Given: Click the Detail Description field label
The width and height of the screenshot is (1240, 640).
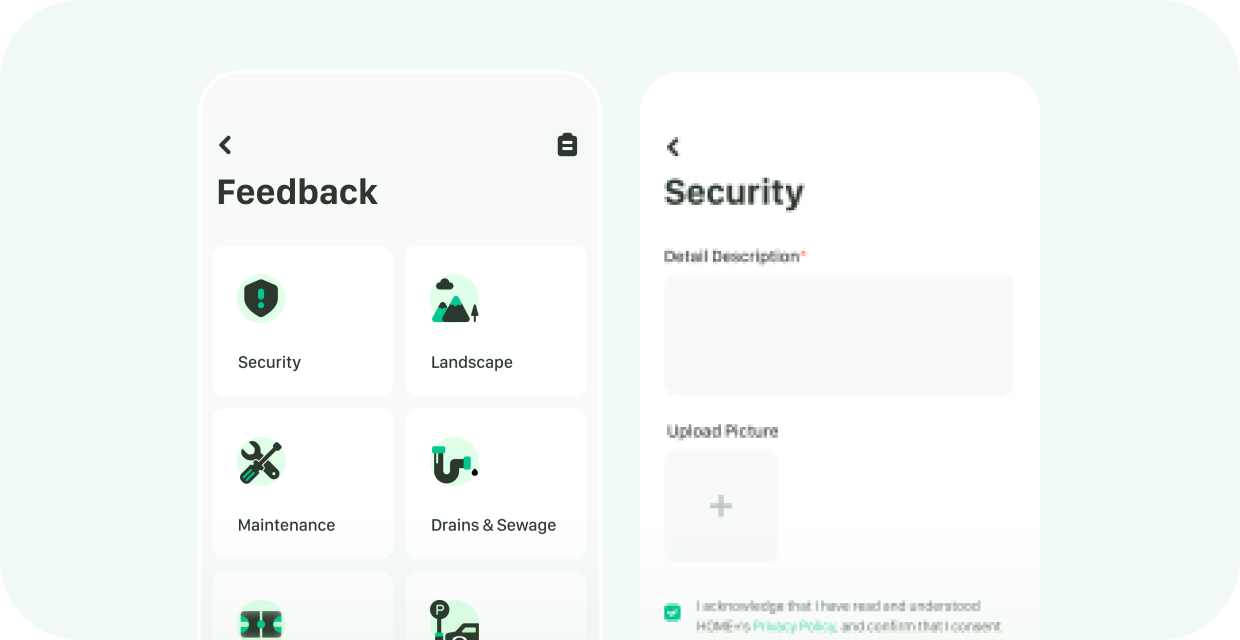Looking at the screenshot, I should [x=735, y=257].
